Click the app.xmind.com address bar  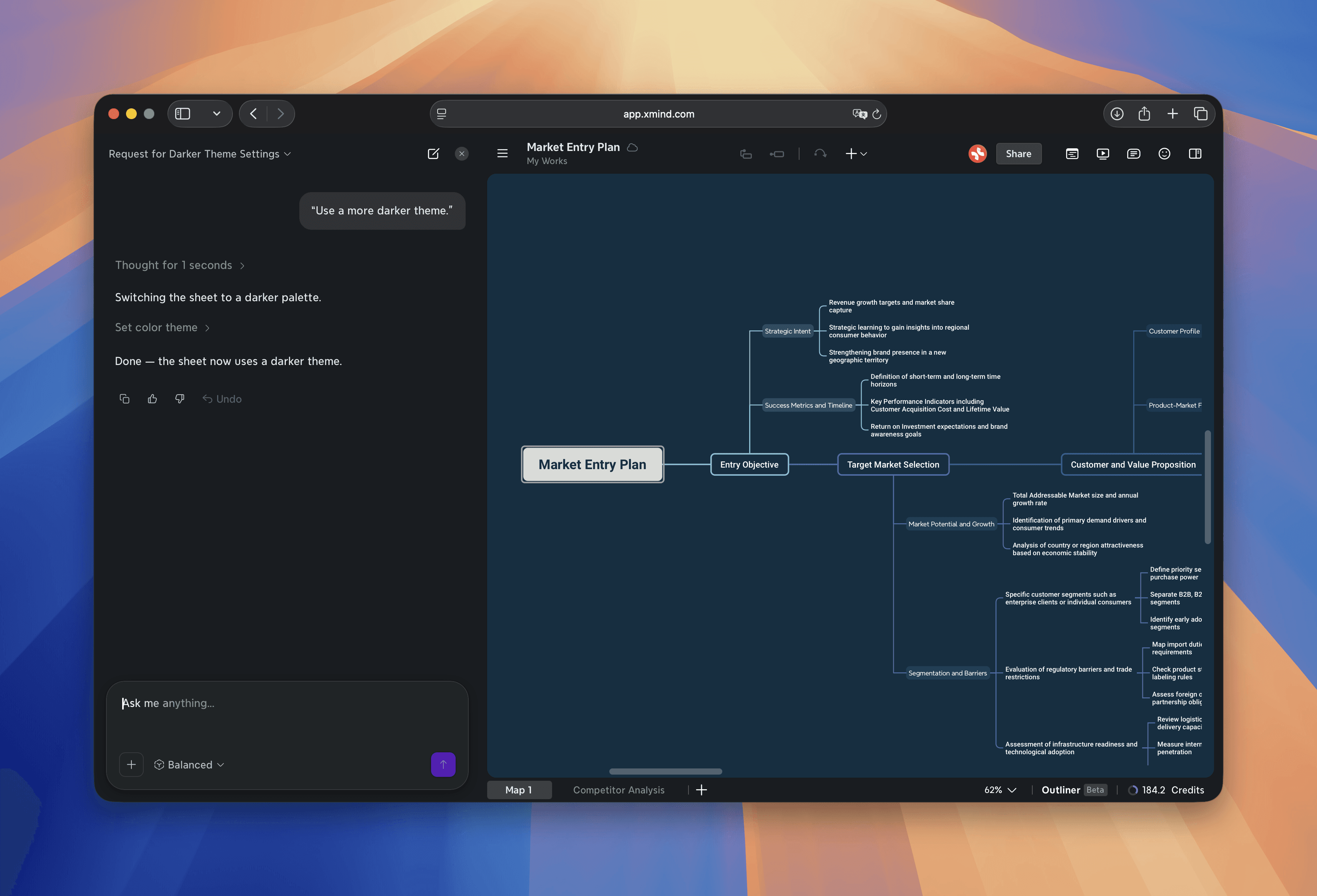tap(658, 114)
